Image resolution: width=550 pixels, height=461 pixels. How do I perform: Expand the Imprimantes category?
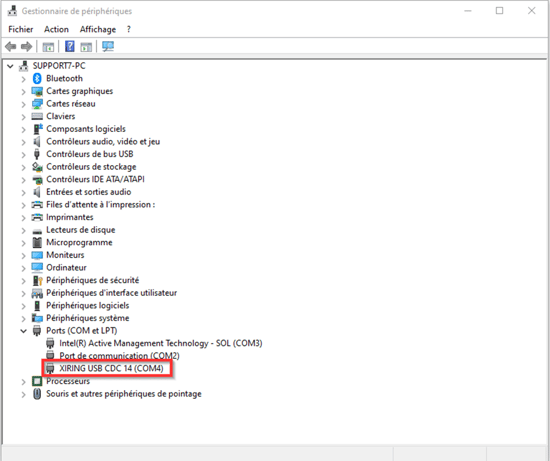tap(24, 218)
